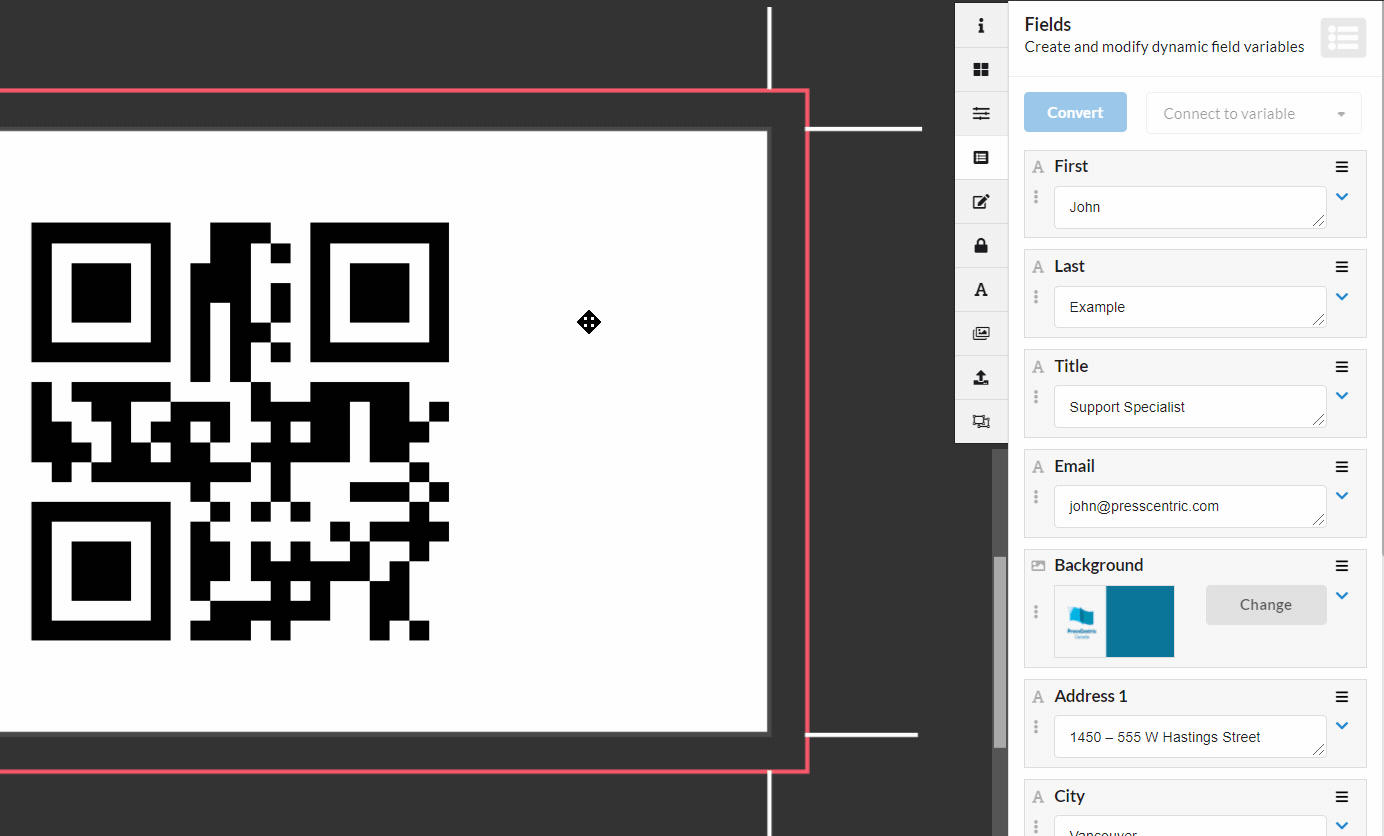The width and height of the screenshot is (1384, 836).
Task: Click the Email input john@presscentric.com
Action: 1190,506
